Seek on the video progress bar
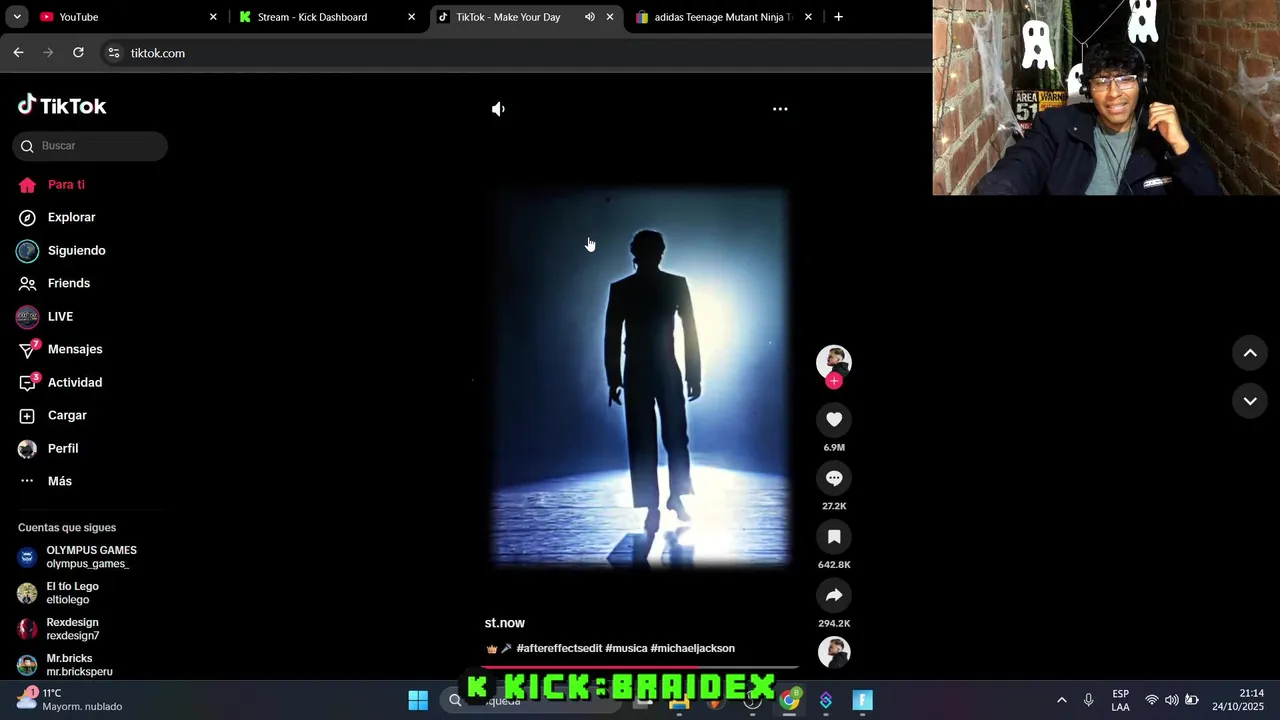 (640, 667)
